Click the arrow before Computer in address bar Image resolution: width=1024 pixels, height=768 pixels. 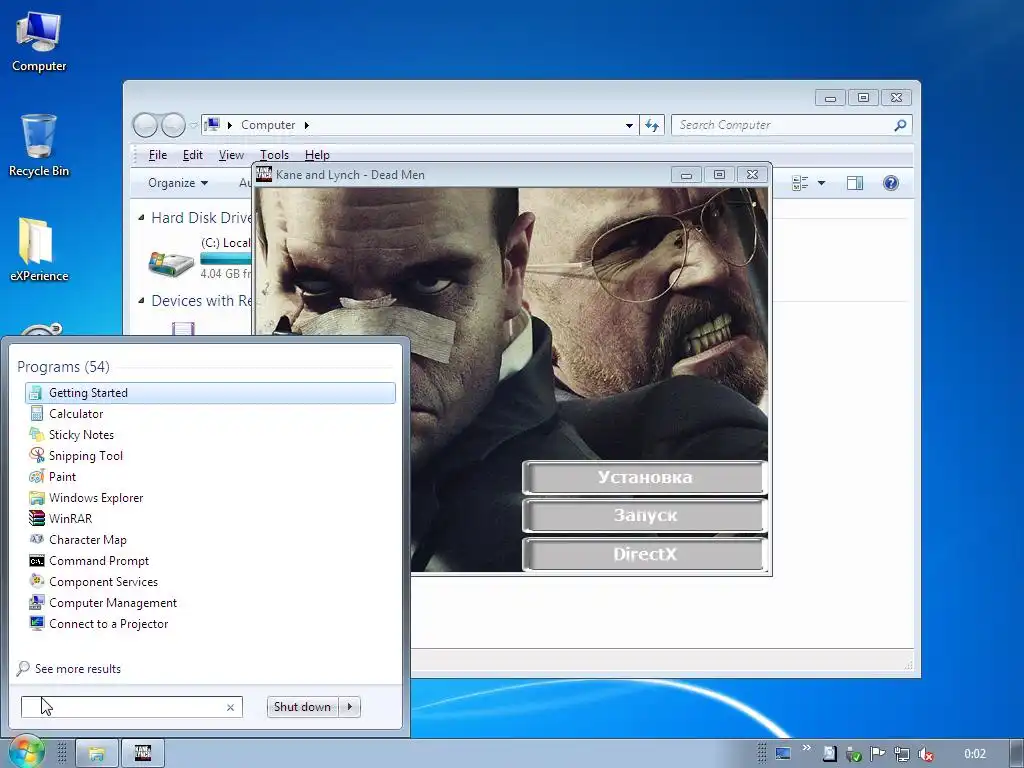[230, 125]
